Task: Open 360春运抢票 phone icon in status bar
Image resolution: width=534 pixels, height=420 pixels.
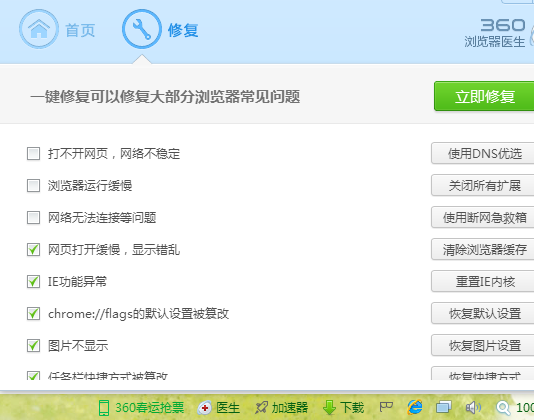Action: coord(104,408)
